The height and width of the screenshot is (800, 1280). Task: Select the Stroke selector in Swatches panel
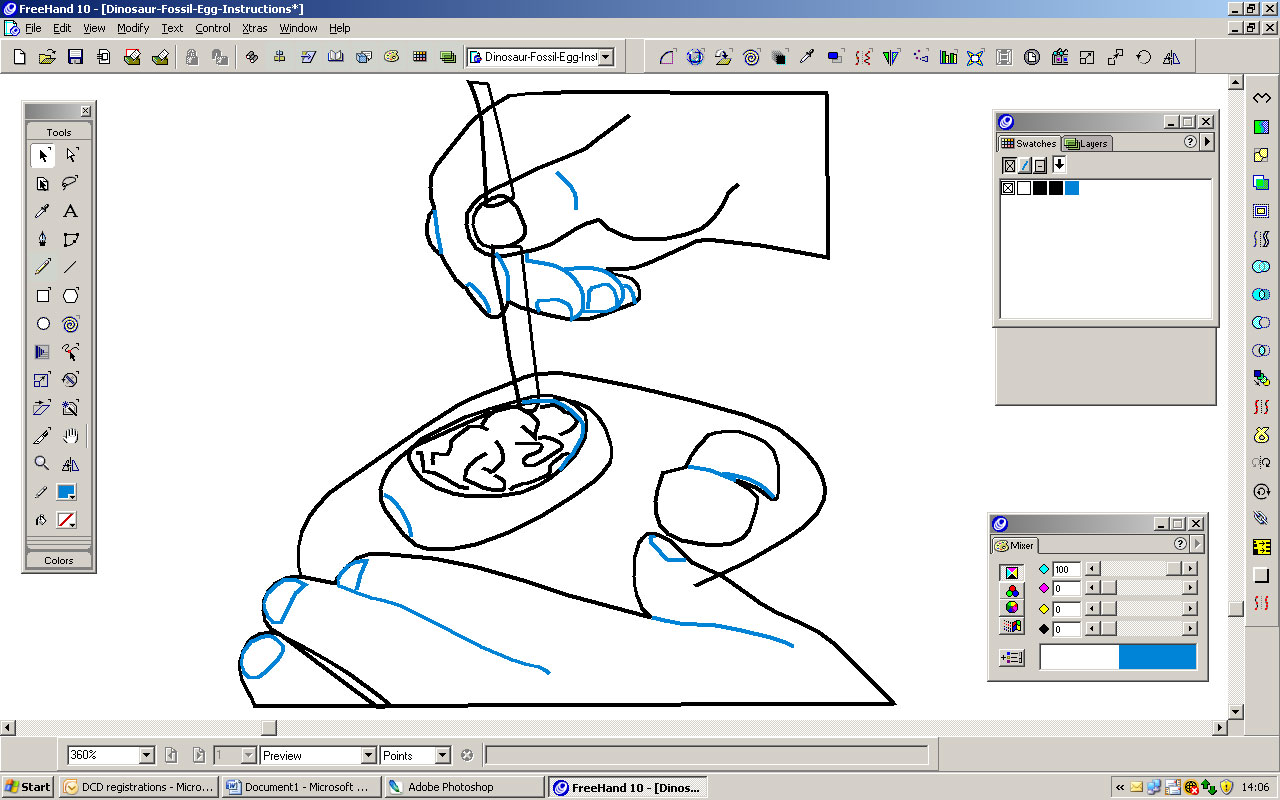pyautogui.click(x=1025, y=166)
